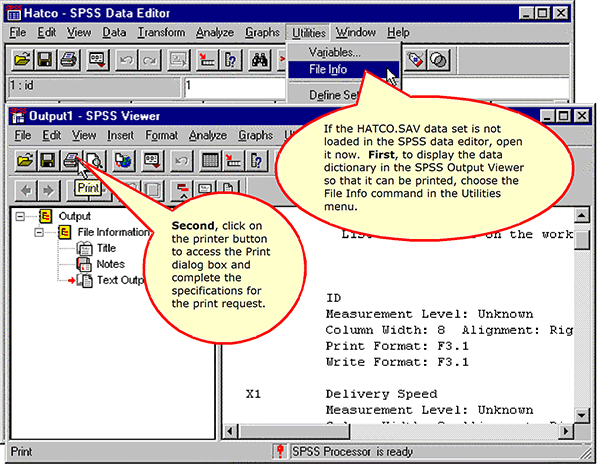Click horizontal scrollbar left arrow in Viewer
Screen dimensions: 600x466
[x=230, y=431]
